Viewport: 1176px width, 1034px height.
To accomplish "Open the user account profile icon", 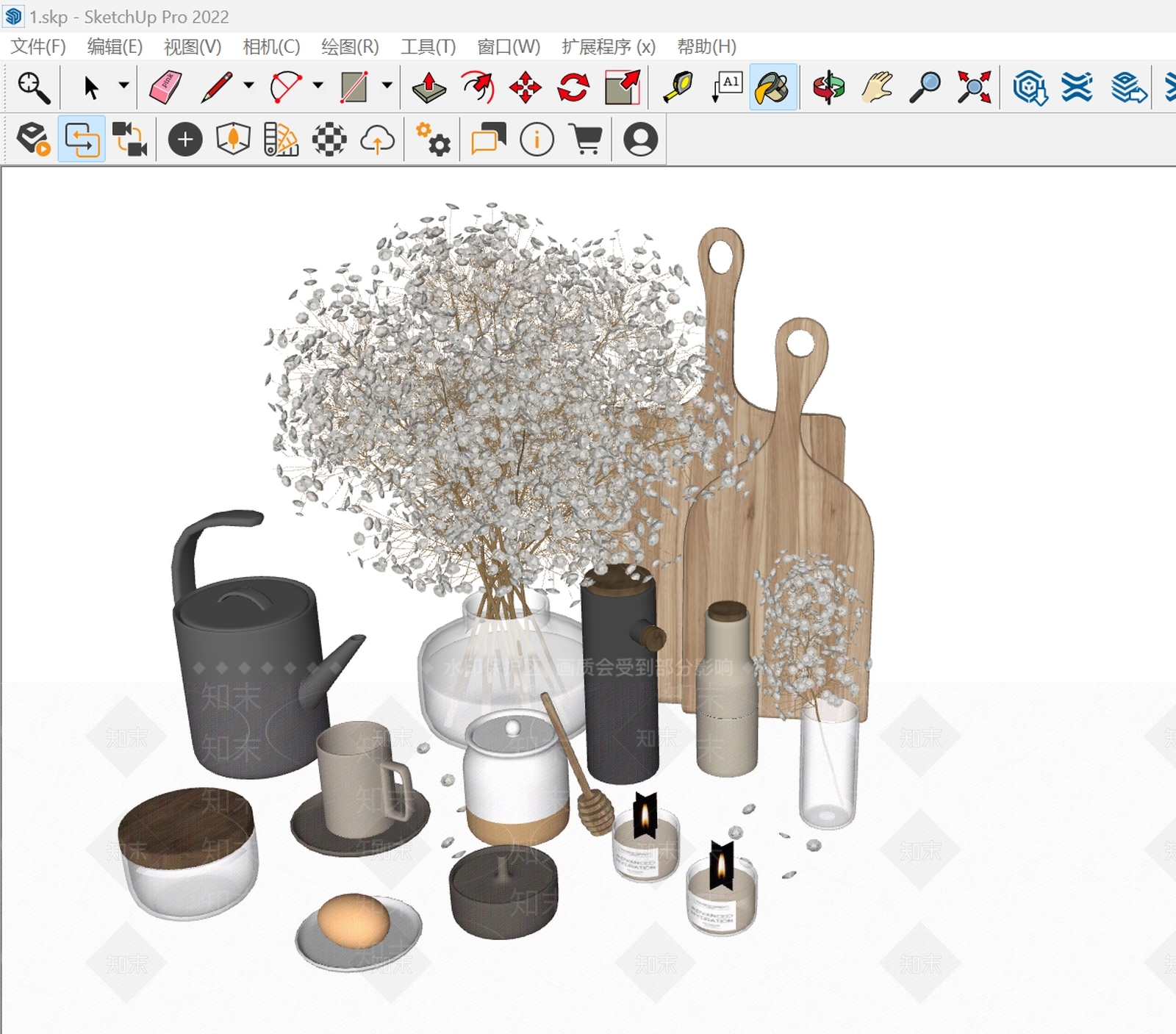I will click(x=641, y=139).
